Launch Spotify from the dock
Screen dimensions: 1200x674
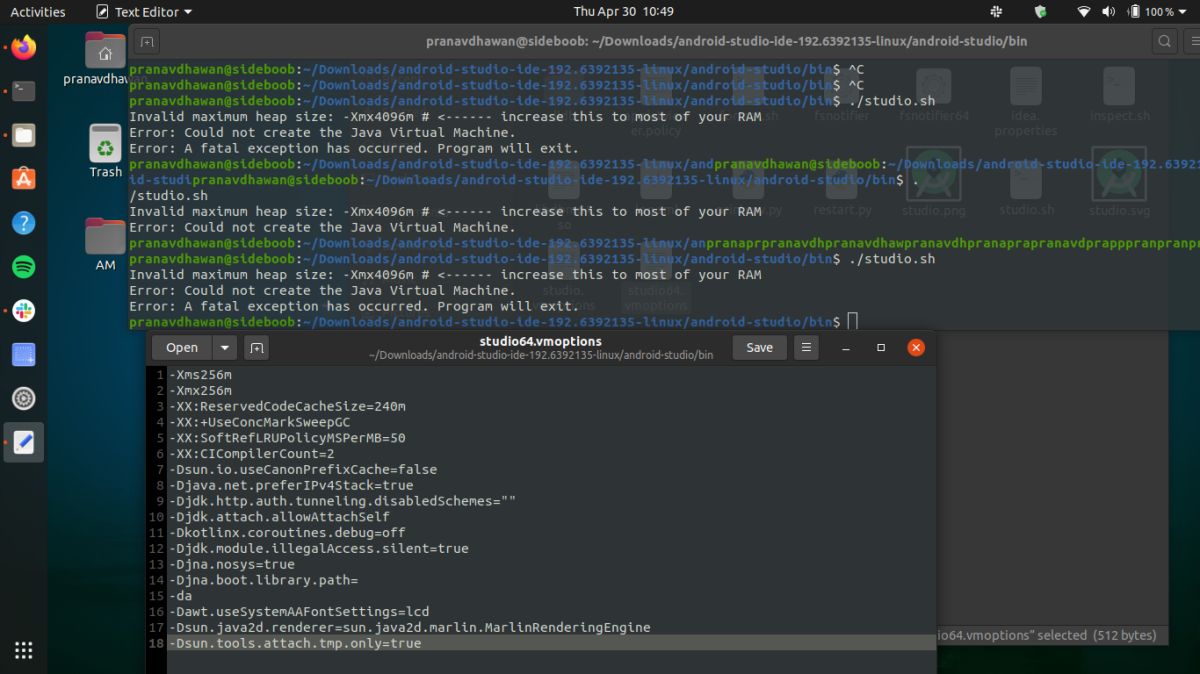pyautogui.click(x=24, y=267)
